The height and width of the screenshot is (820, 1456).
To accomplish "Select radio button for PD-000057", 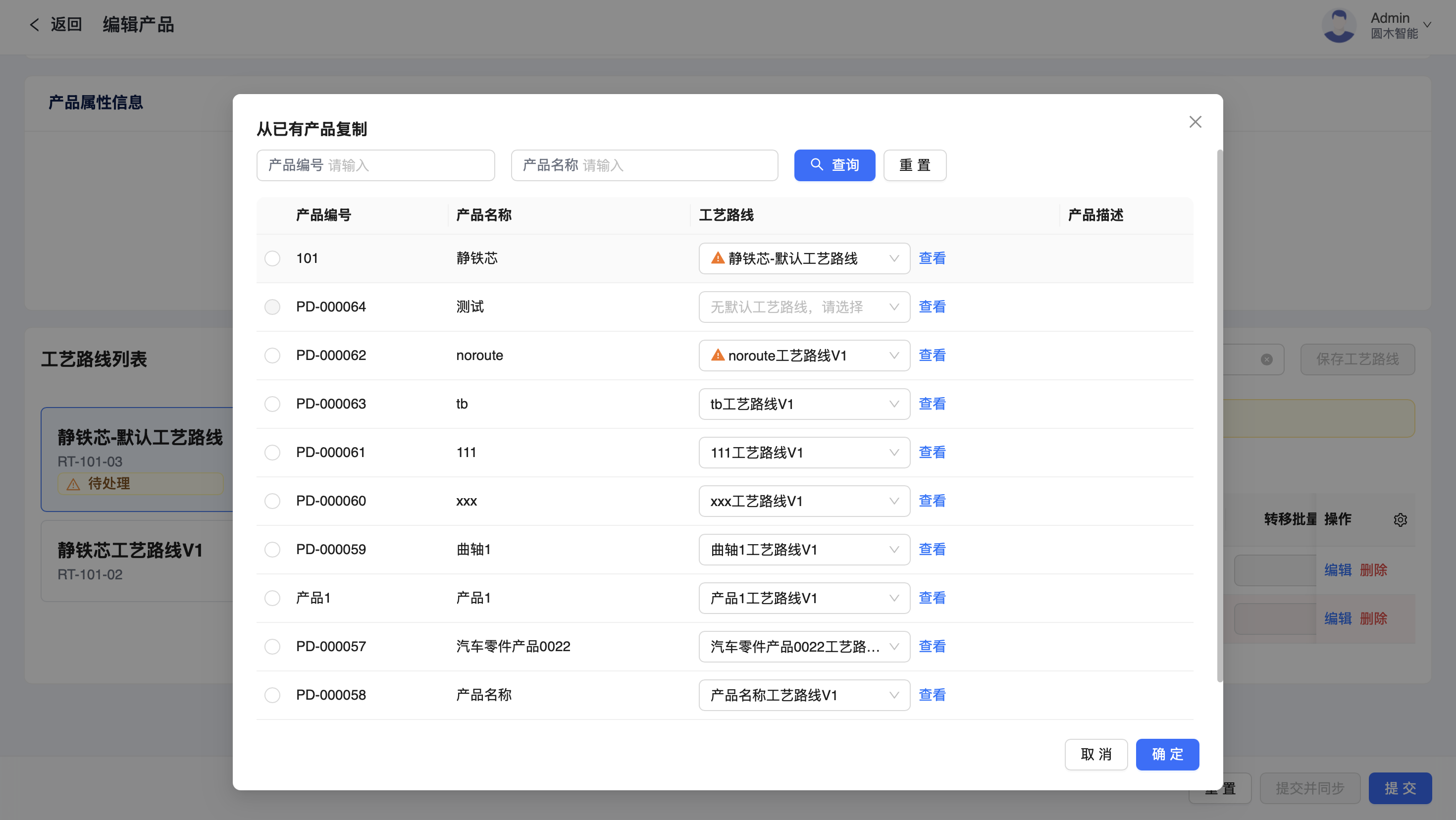I will pyautogui.click(x=272, y=647).
